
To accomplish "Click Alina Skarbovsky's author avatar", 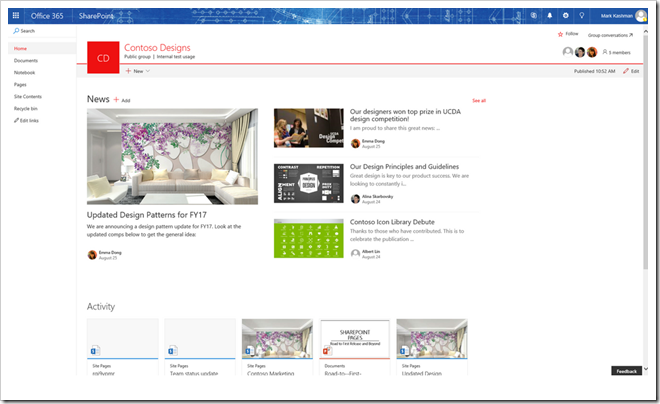I will coord(355,199).
